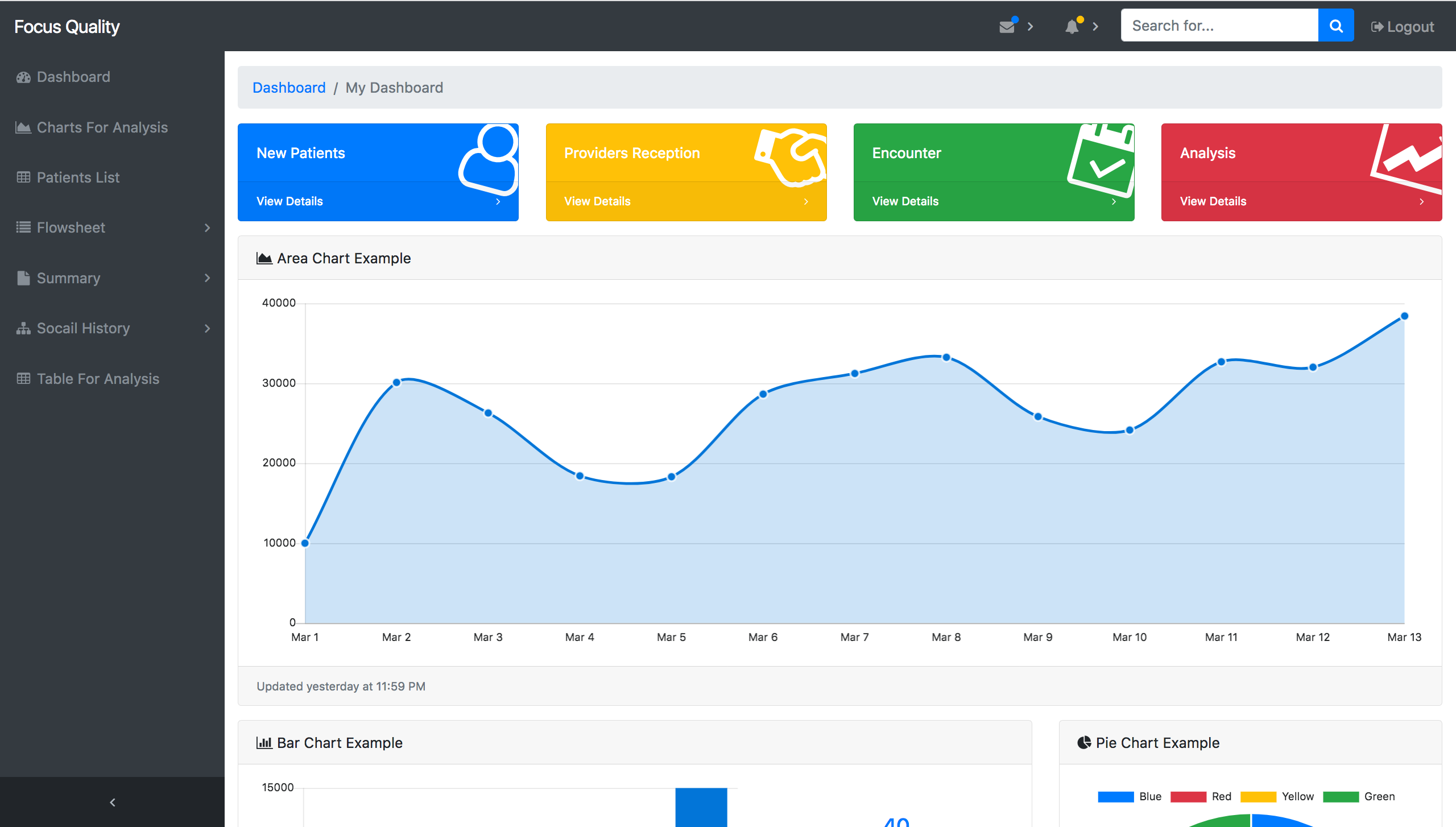Click the arrow on Encounter View Details
This screenshot has width=1456, height=827.
pyautogui.click(x=1114, y=201)
